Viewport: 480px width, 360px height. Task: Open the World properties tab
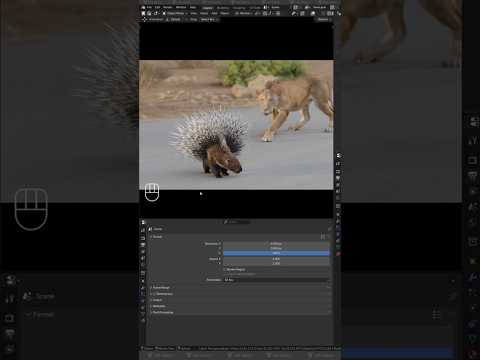pos(143,266)
